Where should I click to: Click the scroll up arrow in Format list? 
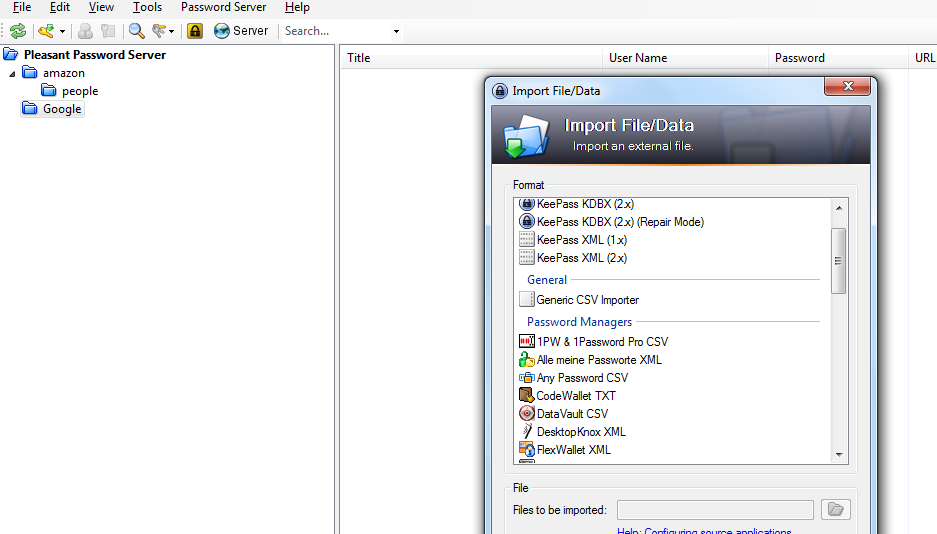click(839, 208)
